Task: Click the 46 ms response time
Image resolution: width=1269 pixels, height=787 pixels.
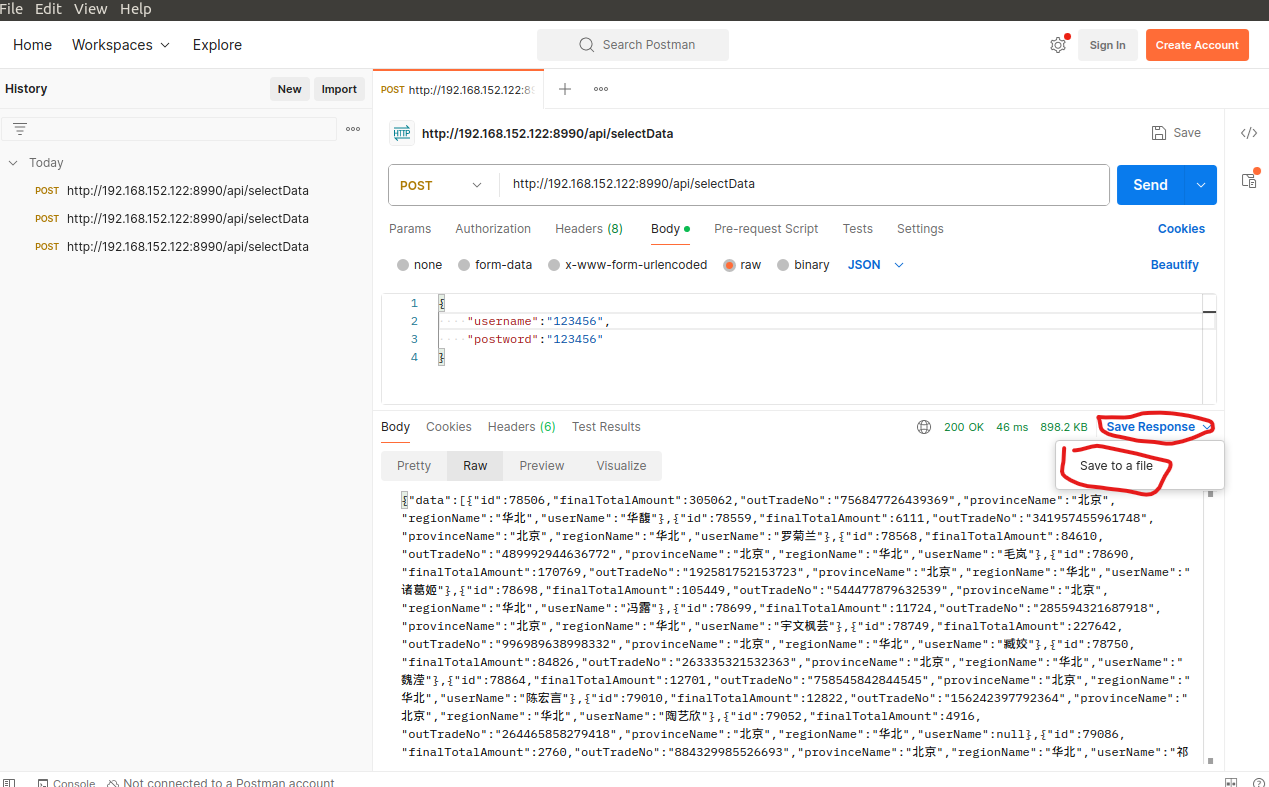Action: coord(1012,427)
